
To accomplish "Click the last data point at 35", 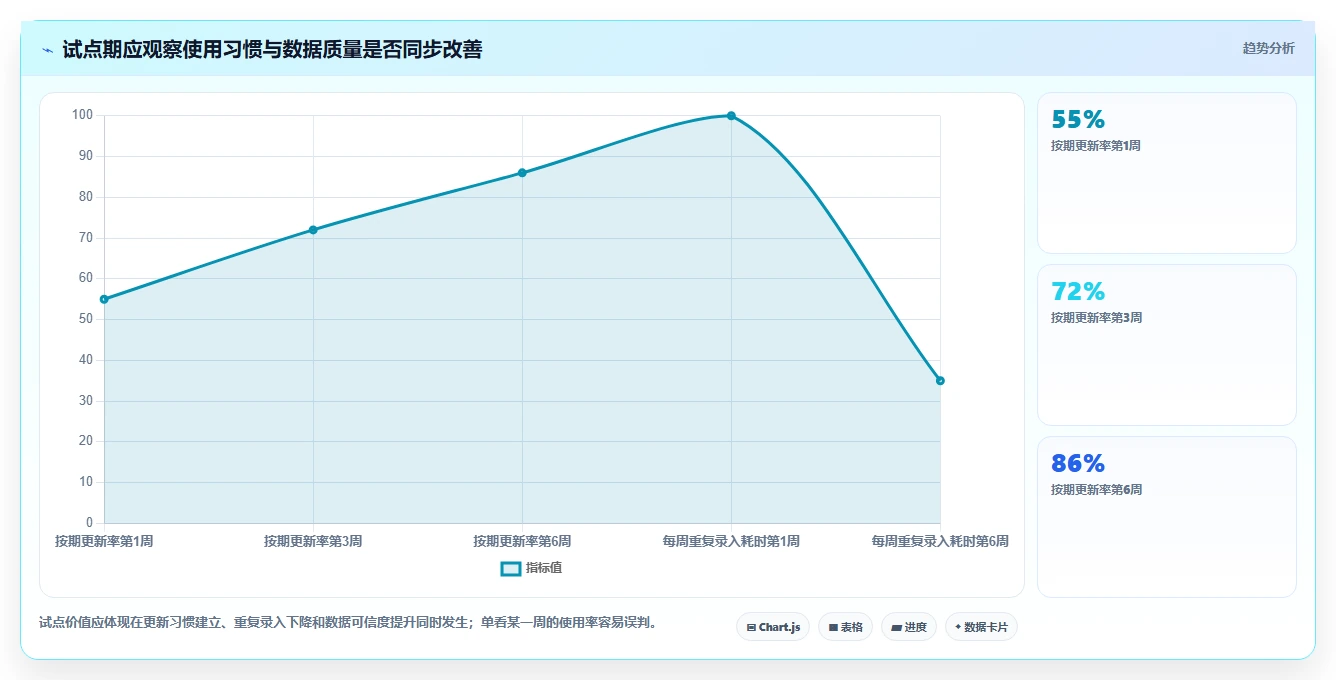I will [940, 381].
